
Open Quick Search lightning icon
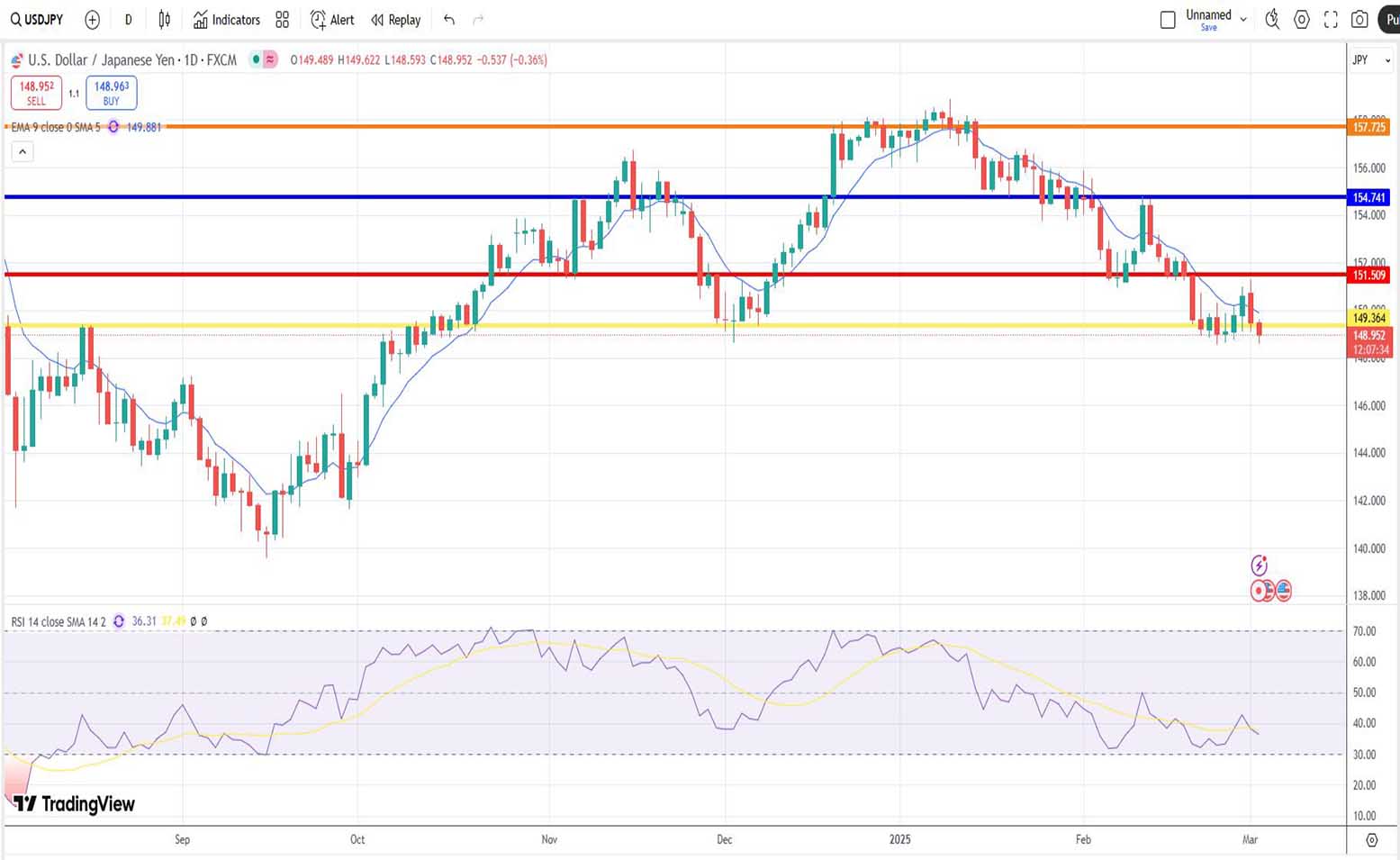tap(1271, 19)
